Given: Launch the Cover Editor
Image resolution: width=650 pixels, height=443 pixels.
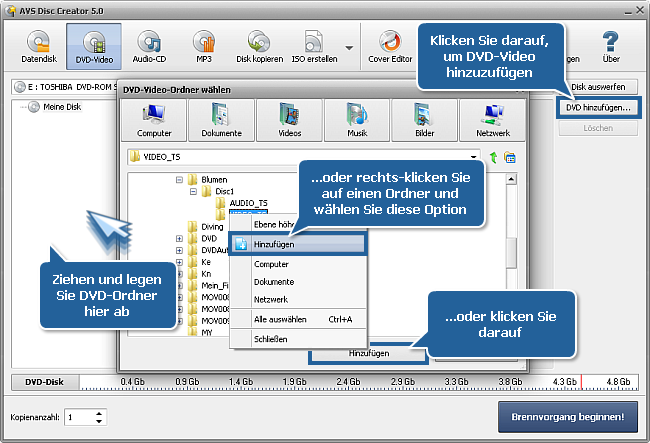Looking at the screenshot, I should coord(390,46).
